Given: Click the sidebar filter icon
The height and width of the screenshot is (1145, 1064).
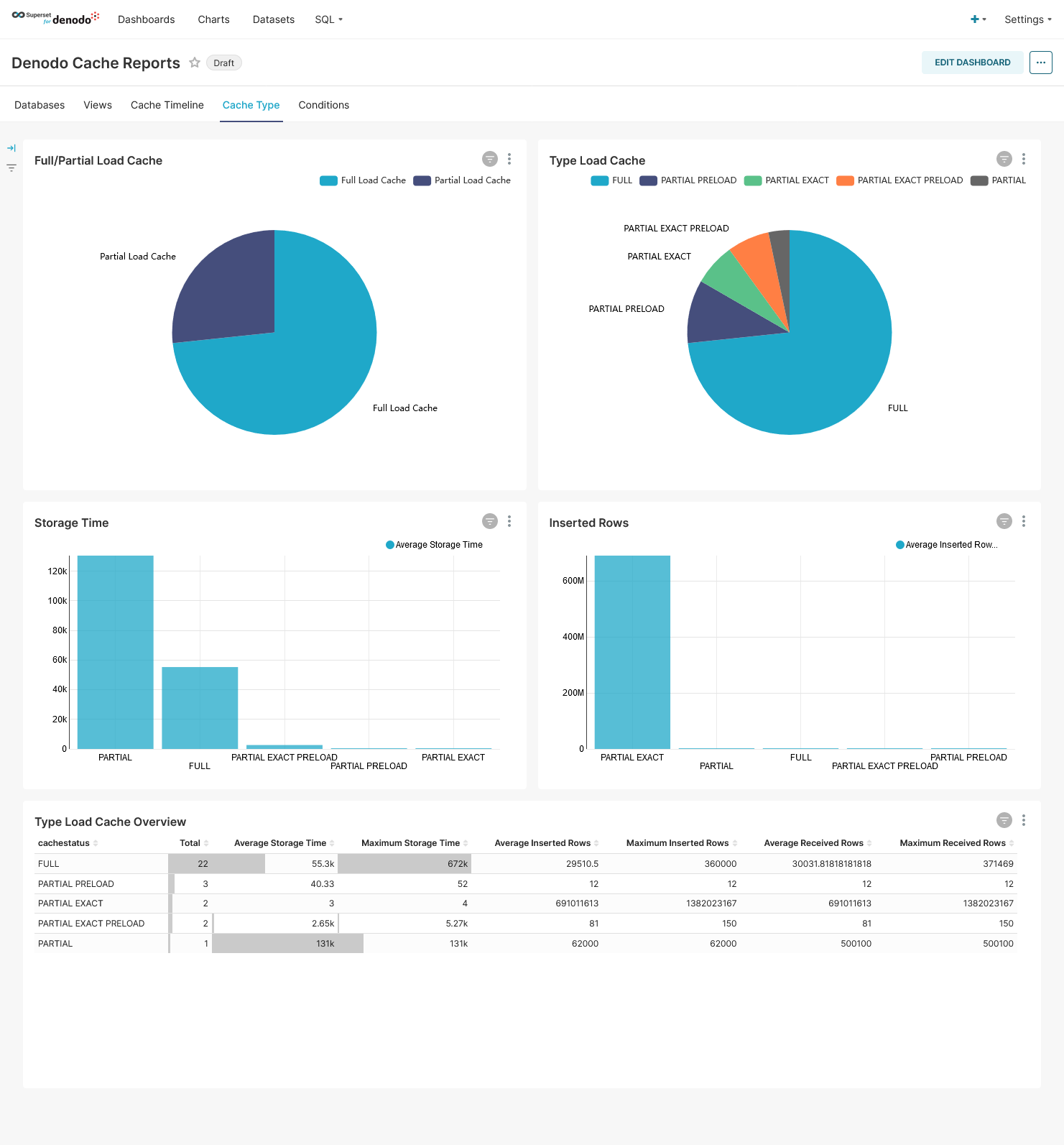Looking at the screenshot, I should coord(11,168).
